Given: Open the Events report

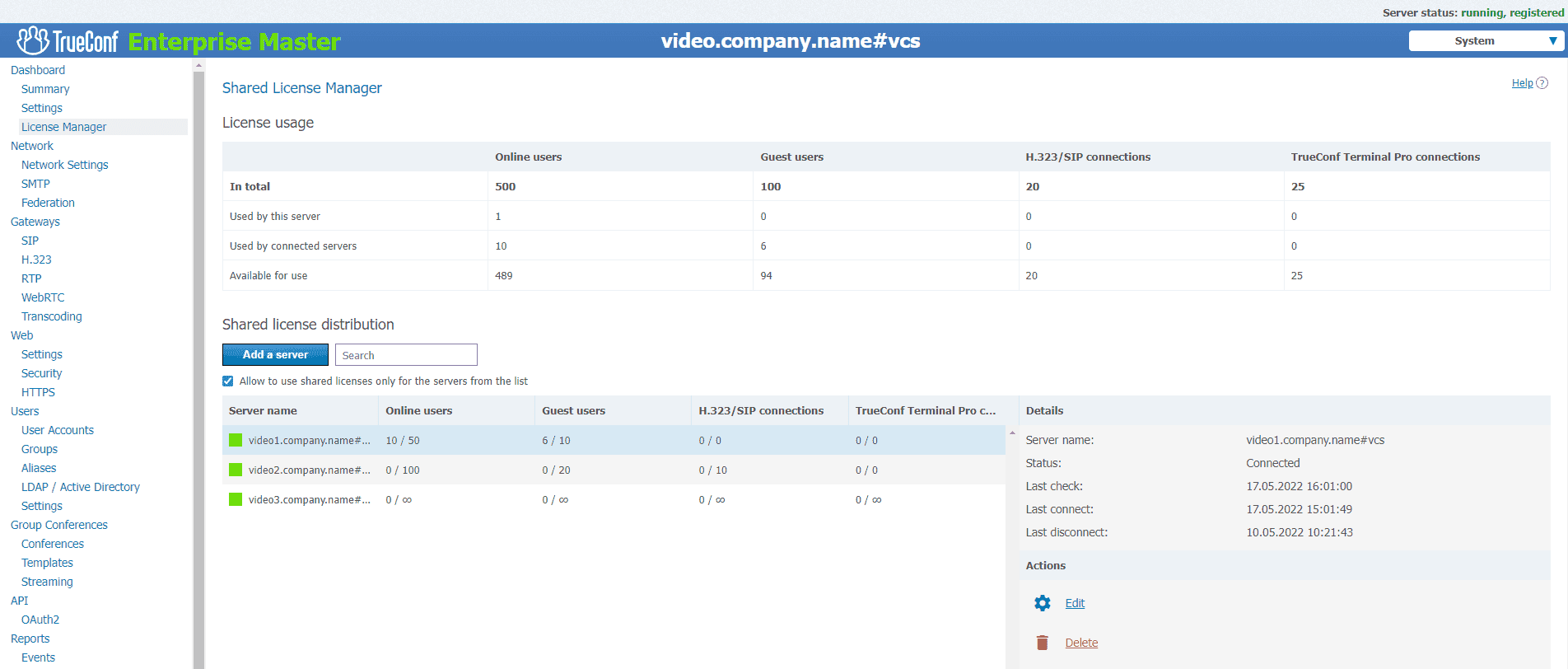Looking at the screenshot, I should [38, 657].
